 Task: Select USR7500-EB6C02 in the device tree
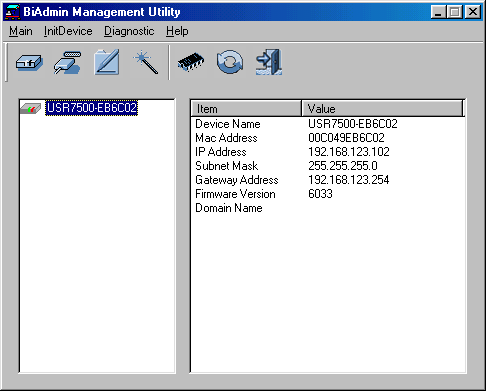(91, 108)
